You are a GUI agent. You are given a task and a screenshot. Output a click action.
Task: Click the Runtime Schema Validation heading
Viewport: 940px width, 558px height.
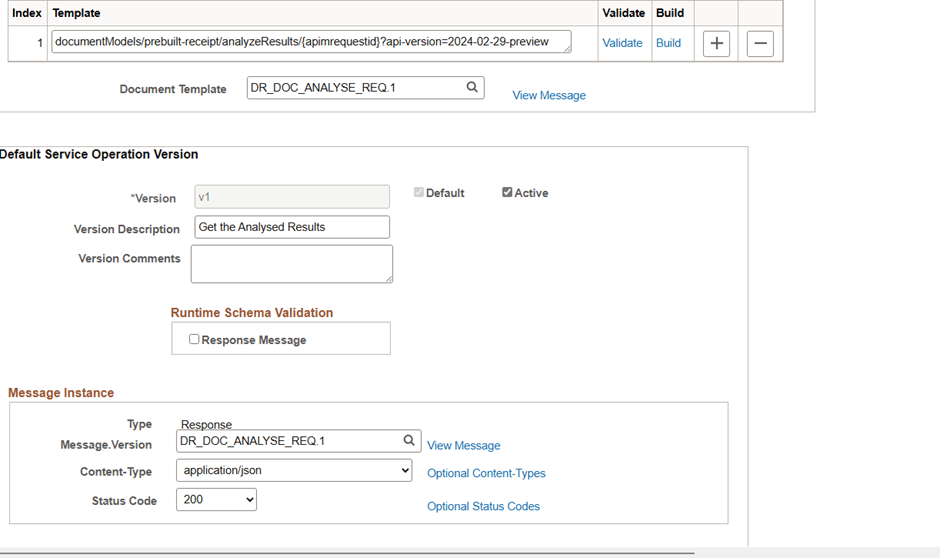click(x=252, y=313)
